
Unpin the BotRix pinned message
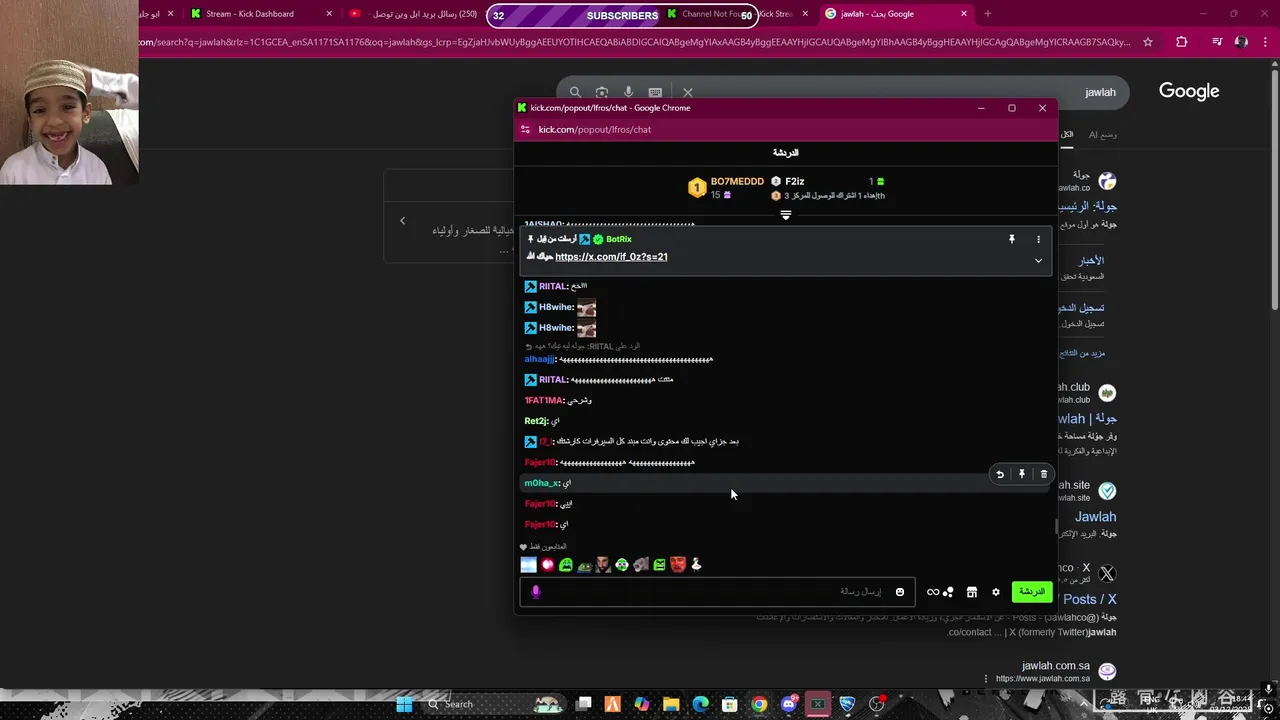click(x=1011, y=239)
